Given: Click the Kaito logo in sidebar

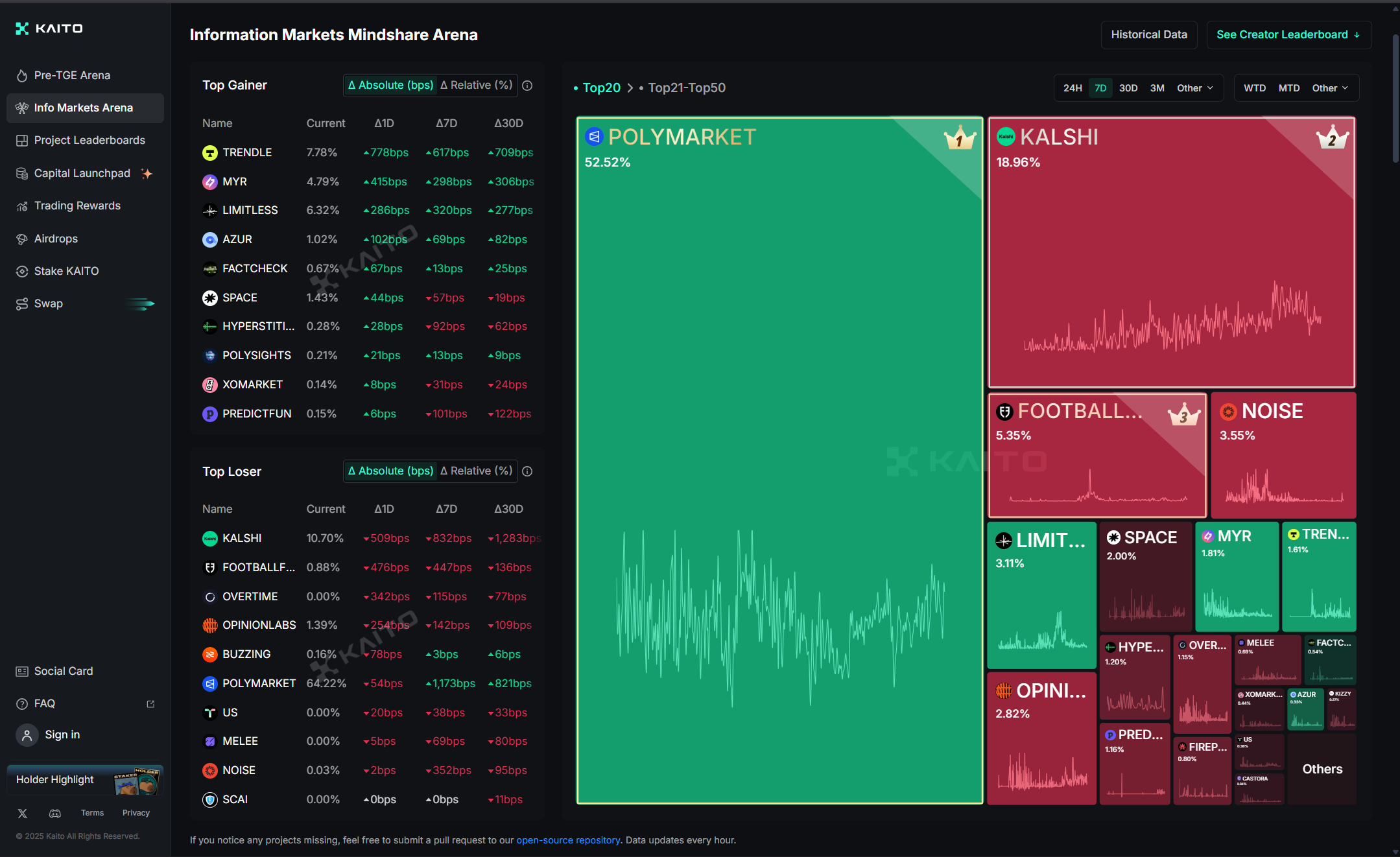Looking at the screenshot, I should tap(49, 29).
